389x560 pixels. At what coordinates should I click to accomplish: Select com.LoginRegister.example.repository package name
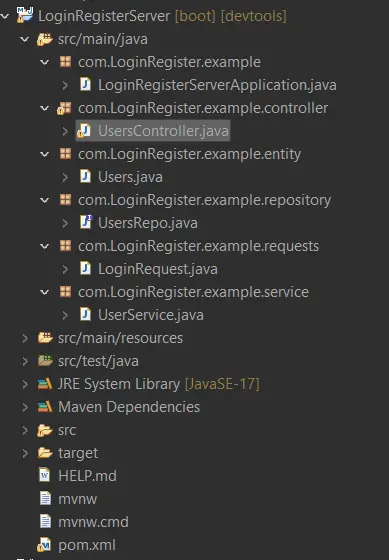click(x=205, y=200)
